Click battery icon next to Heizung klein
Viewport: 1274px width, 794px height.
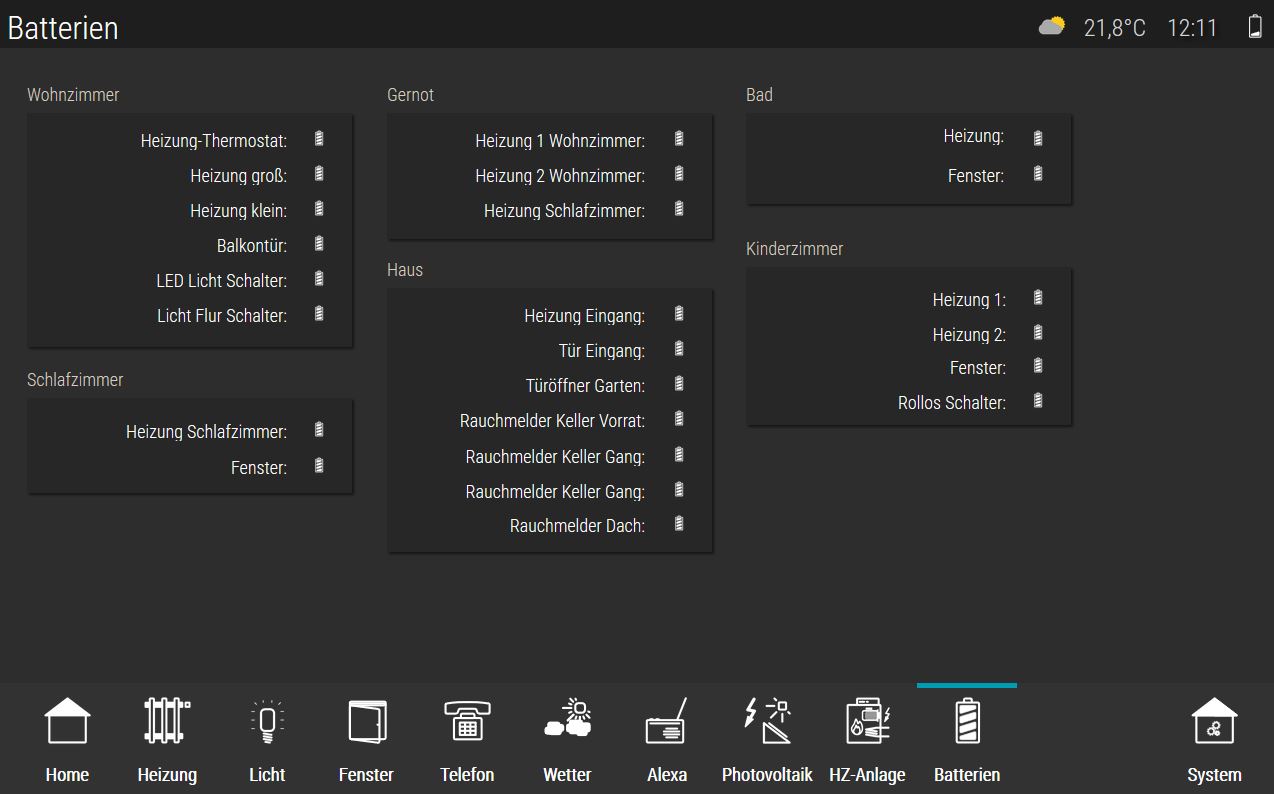[x=319, y=208]
